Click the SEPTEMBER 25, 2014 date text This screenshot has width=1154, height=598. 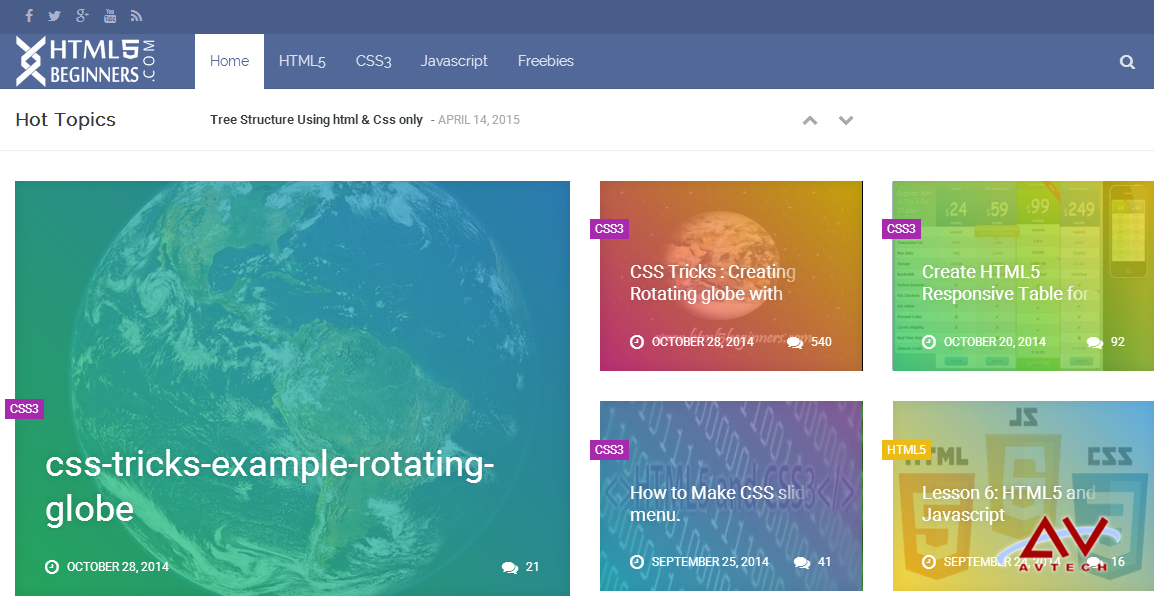(710, 562)
